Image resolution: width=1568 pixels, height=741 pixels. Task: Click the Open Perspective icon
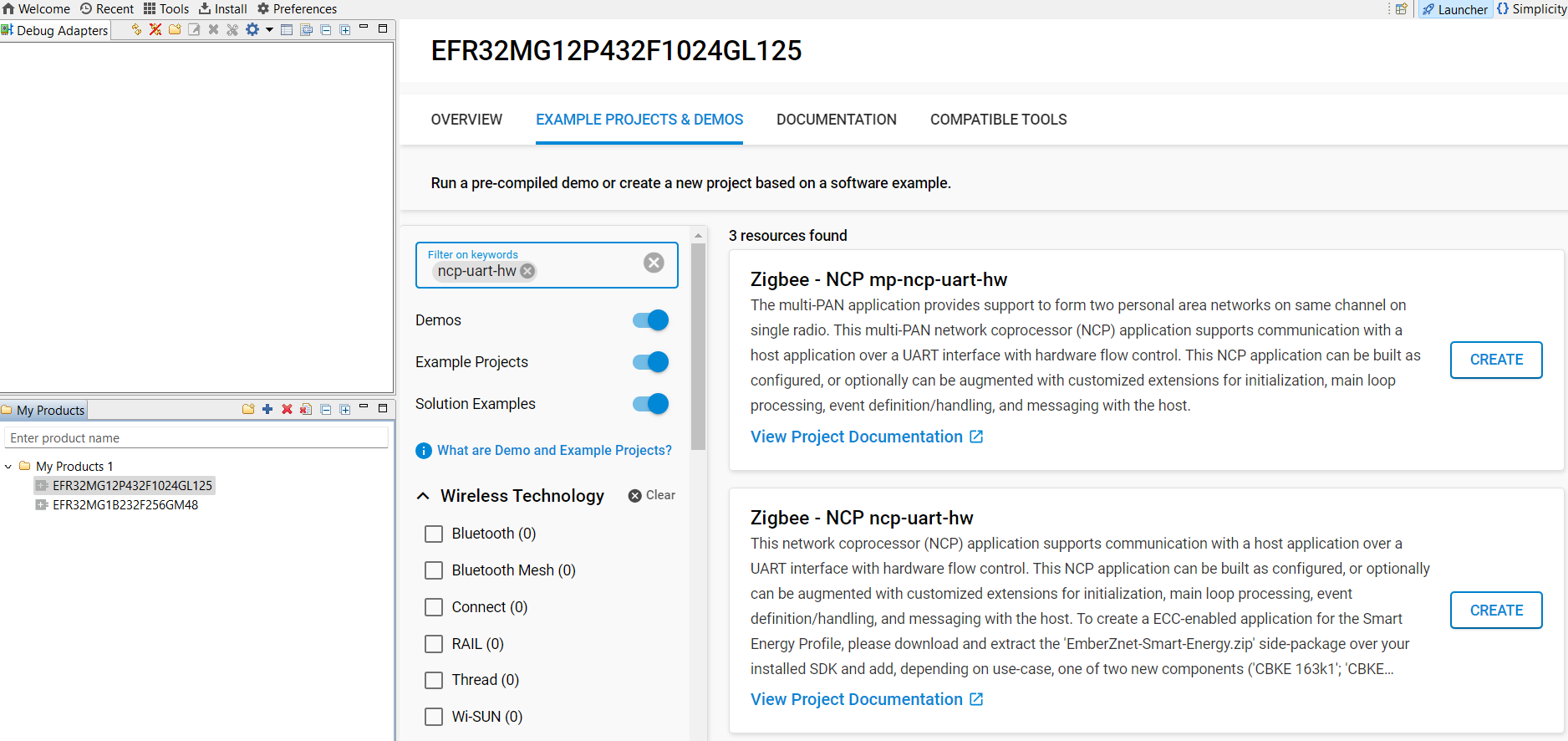[x=1402, y=9]
